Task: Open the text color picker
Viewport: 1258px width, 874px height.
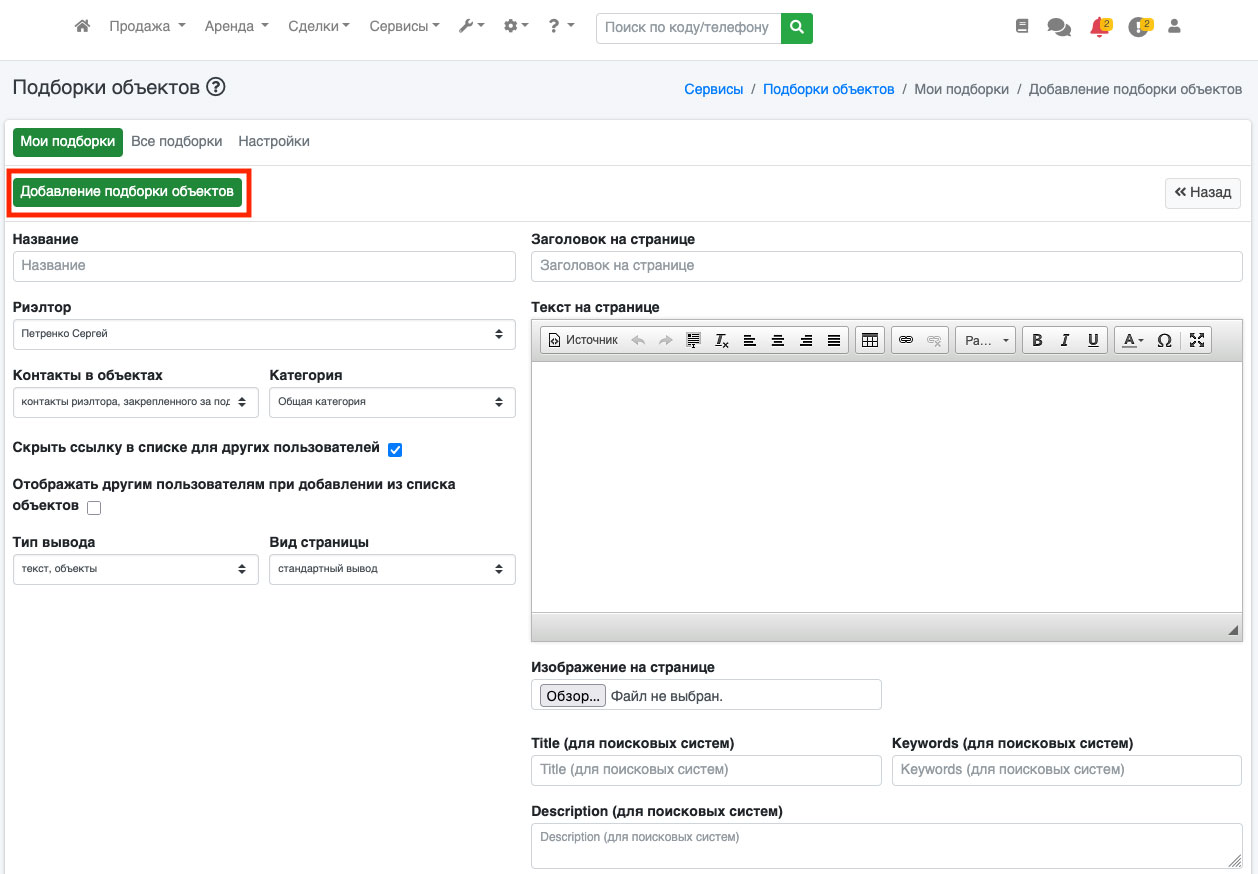Action: pos(1132,340)
